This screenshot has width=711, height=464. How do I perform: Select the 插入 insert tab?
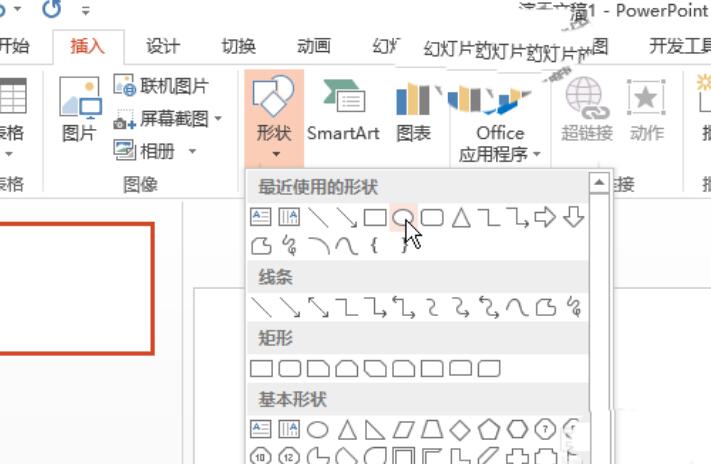coord(88,46)
